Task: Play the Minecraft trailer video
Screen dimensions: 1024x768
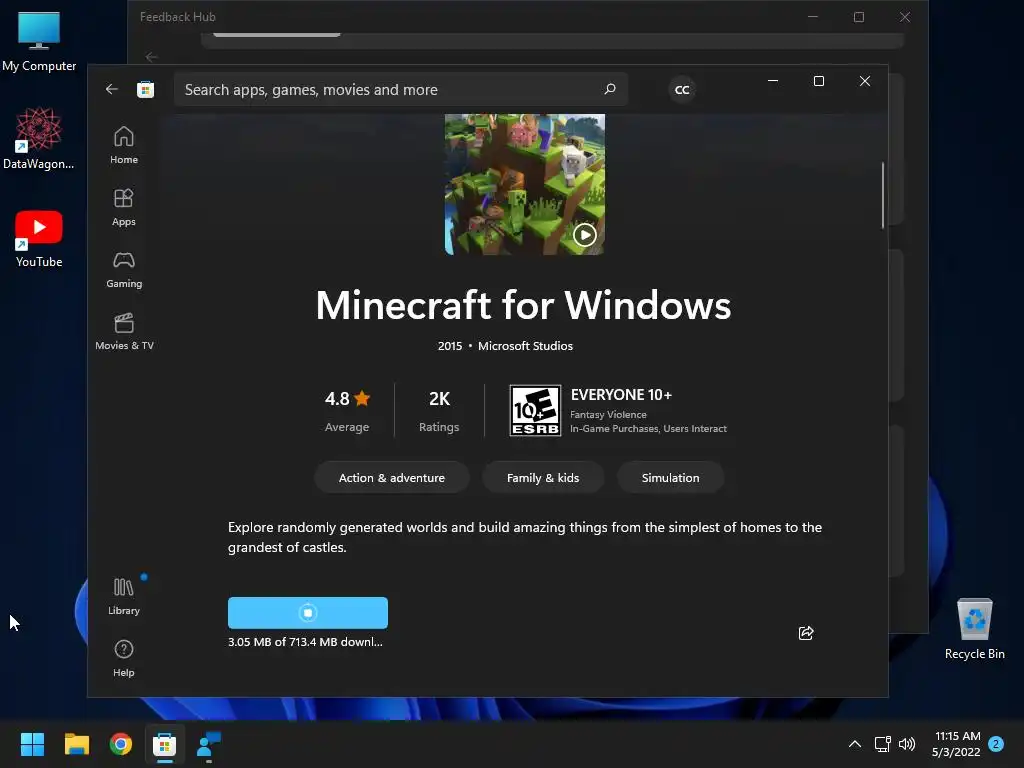Action: [584, 234]
